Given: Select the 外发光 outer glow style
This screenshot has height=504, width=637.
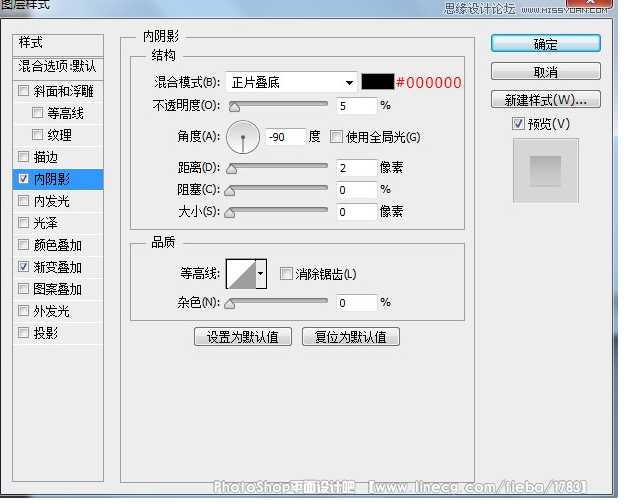Looking at the screenshot, I should pyautogui.click(x=51, y=311).
